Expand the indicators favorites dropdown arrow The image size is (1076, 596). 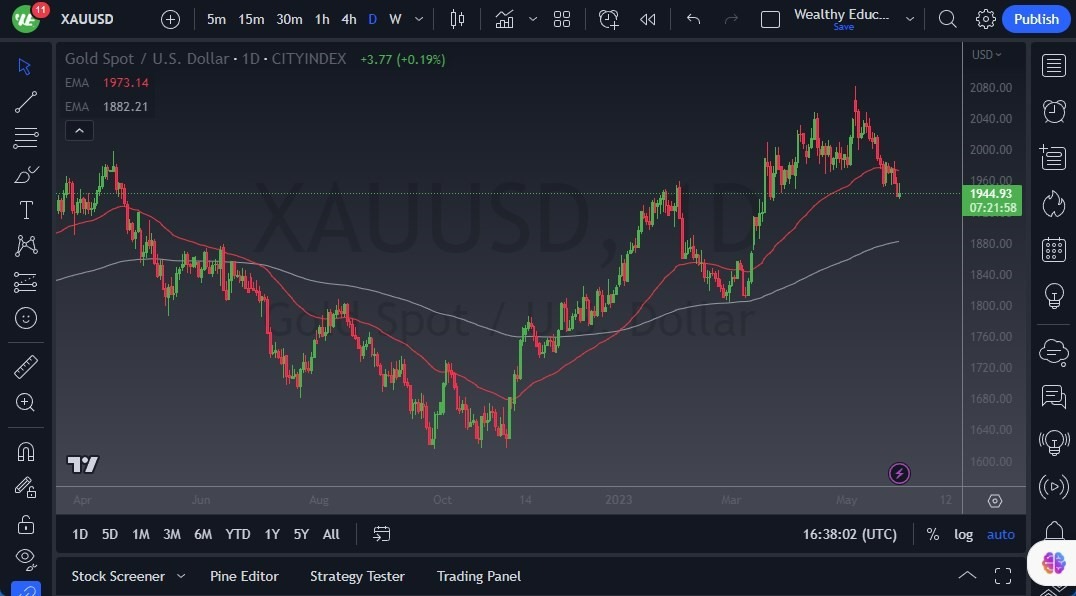click(533, 19)
